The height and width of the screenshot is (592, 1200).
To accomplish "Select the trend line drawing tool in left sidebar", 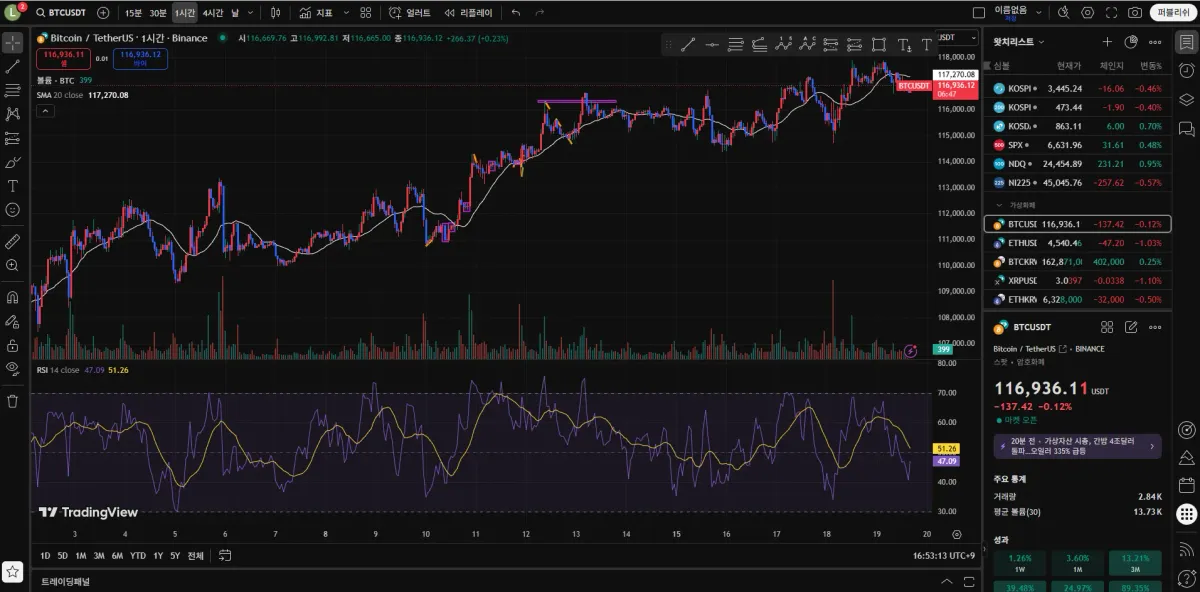I will click(x=13, y=66).
